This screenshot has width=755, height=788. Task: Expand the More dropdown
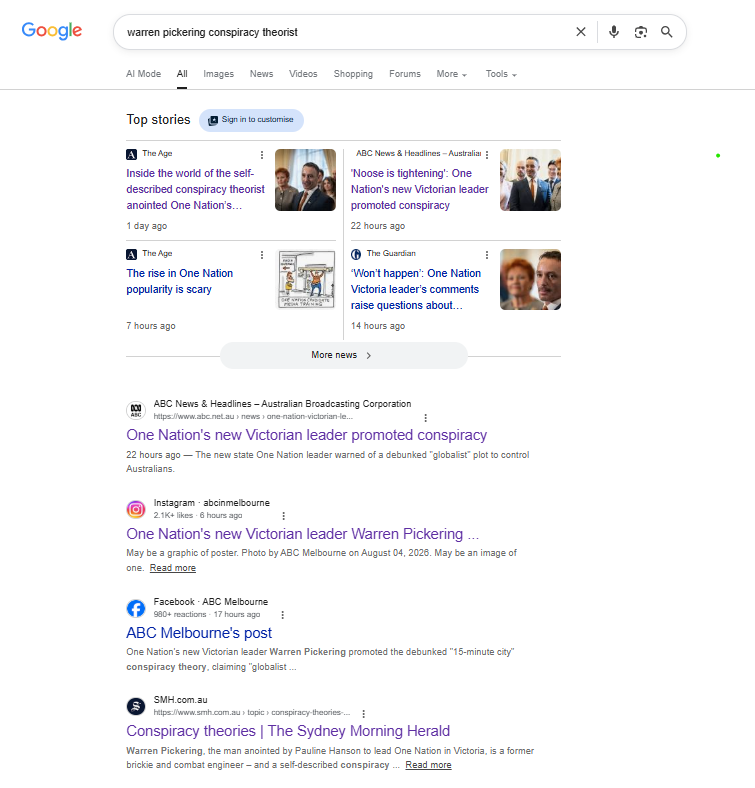451,74
